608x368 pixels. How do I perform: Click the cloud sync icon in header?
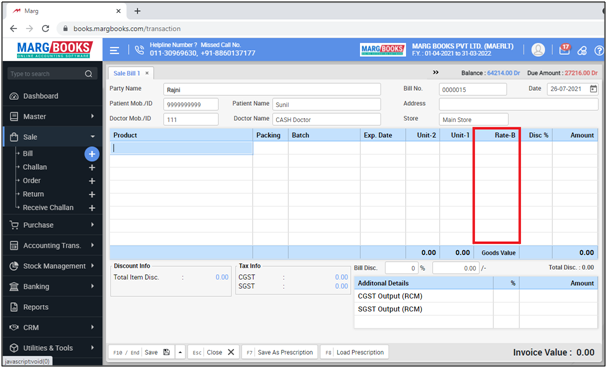click(582, 50)
